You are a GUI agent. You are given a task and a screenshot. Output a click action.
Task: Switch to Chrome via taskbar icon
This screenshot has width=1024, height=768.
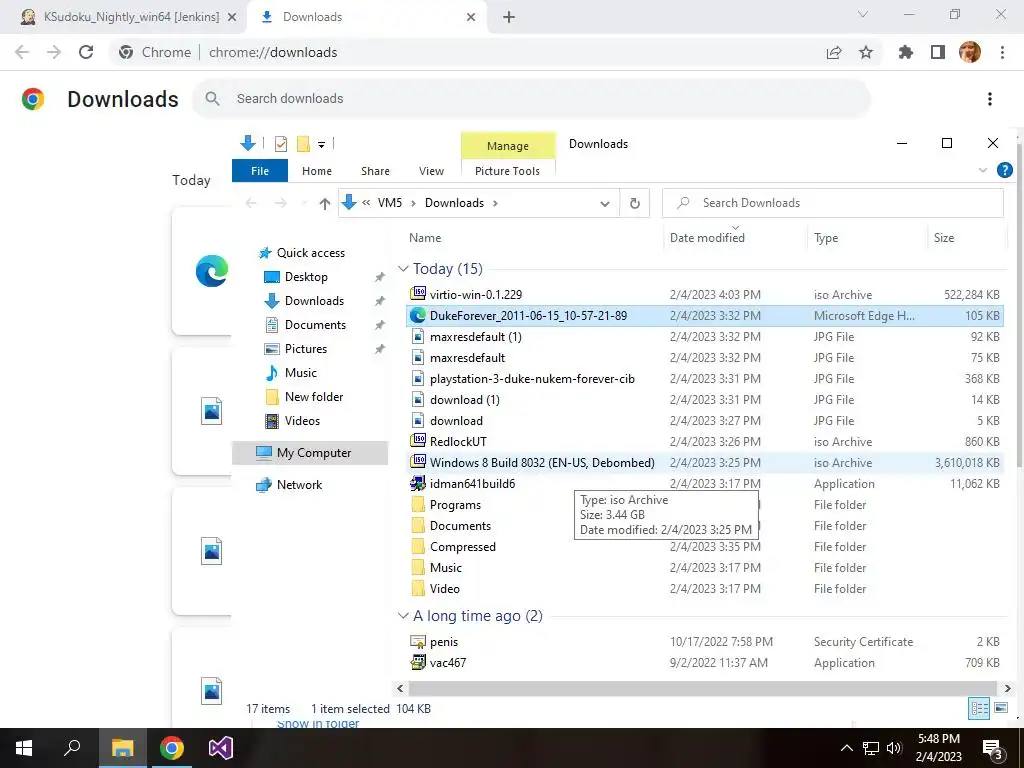pyautogui.click(x=172, y=748)
